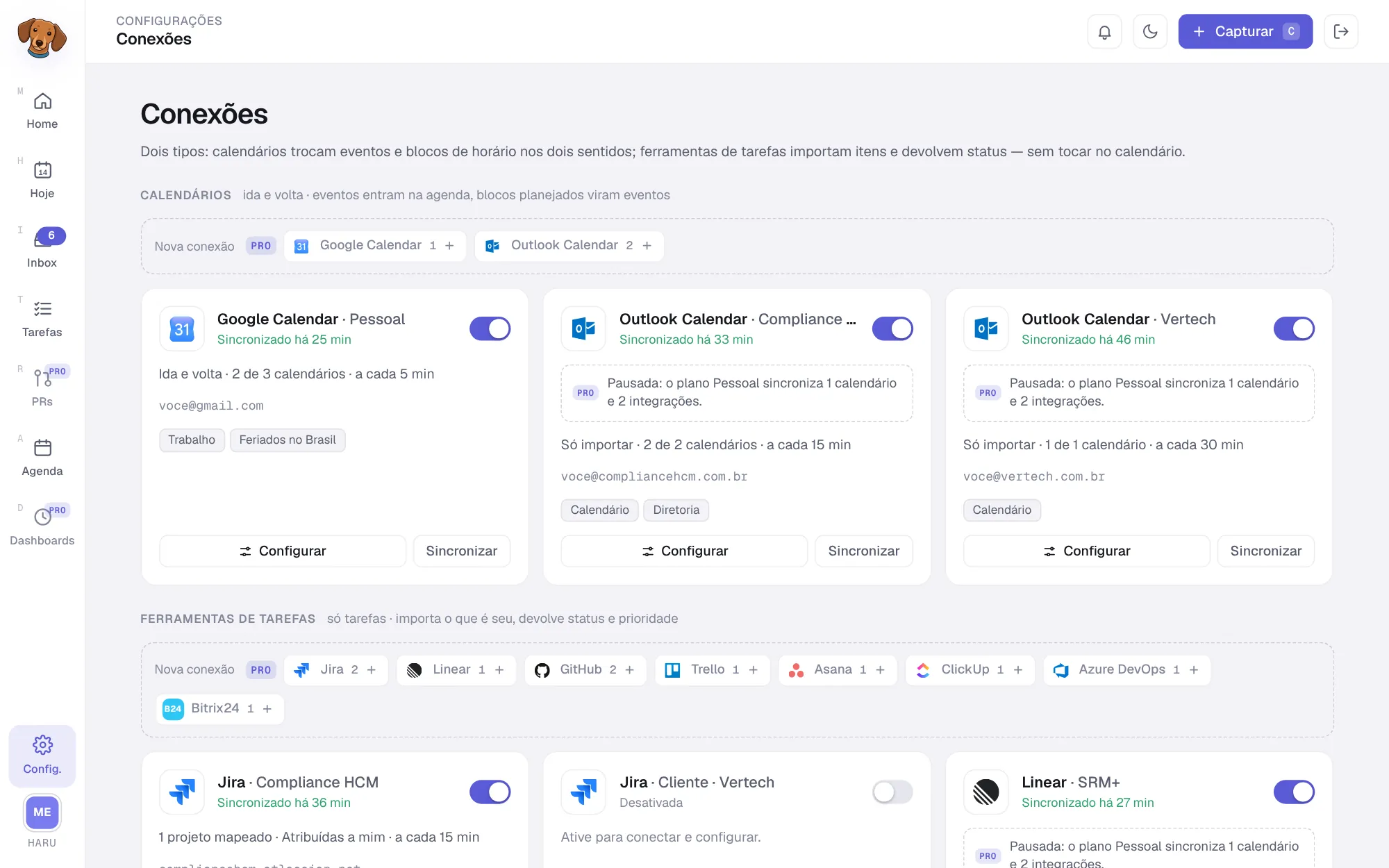The image size is (1389, 868).
Task: Configure Google Calendar Pessoal
Action: pyautogui.click(x=283, y=551)
